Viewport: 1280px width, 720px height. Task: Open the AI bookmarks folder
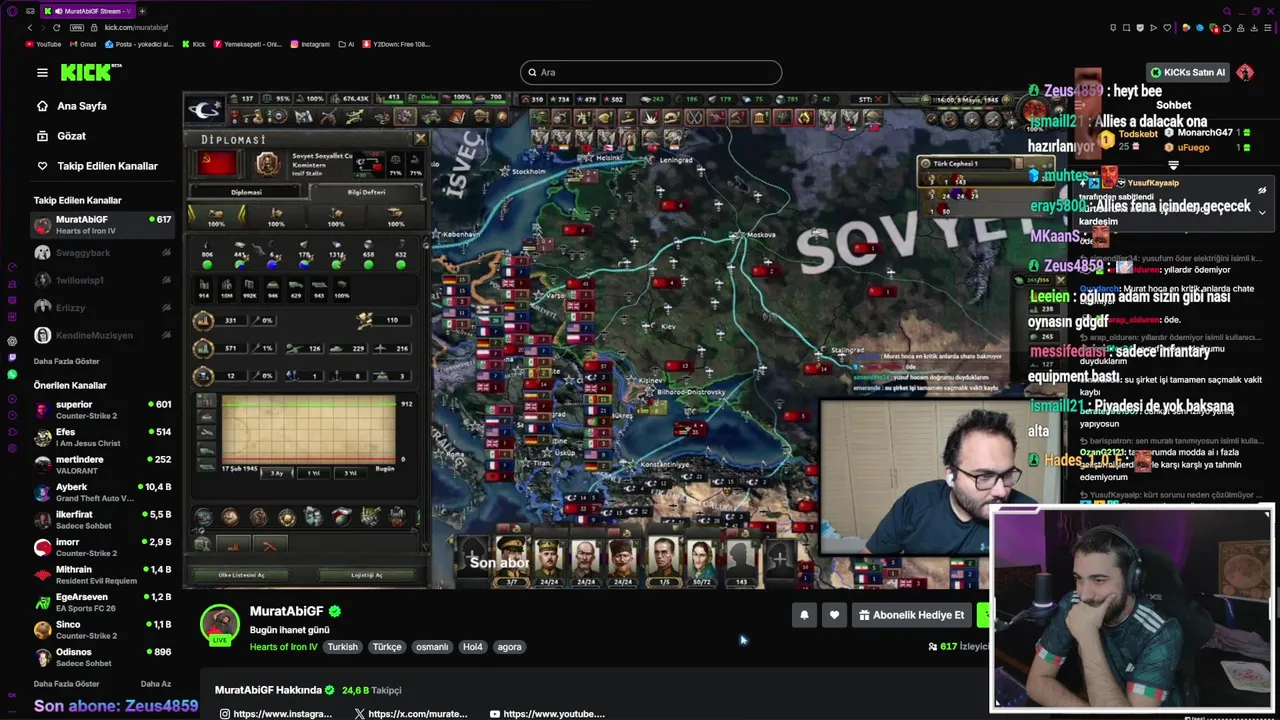coord(346,44)
